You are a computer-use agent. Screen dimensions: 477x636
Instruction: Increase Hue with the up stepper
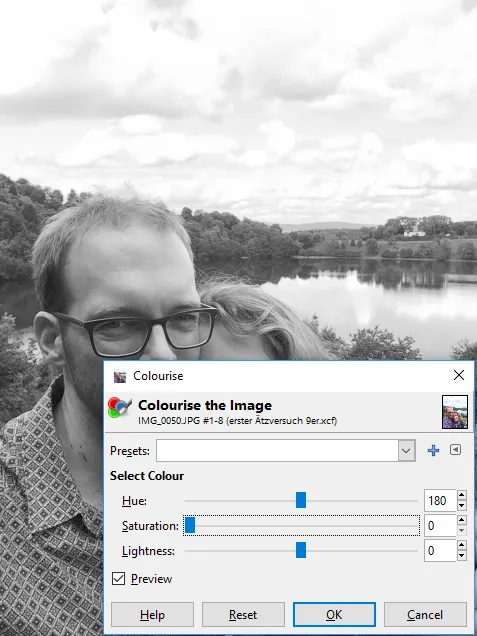tap(462, 495)
